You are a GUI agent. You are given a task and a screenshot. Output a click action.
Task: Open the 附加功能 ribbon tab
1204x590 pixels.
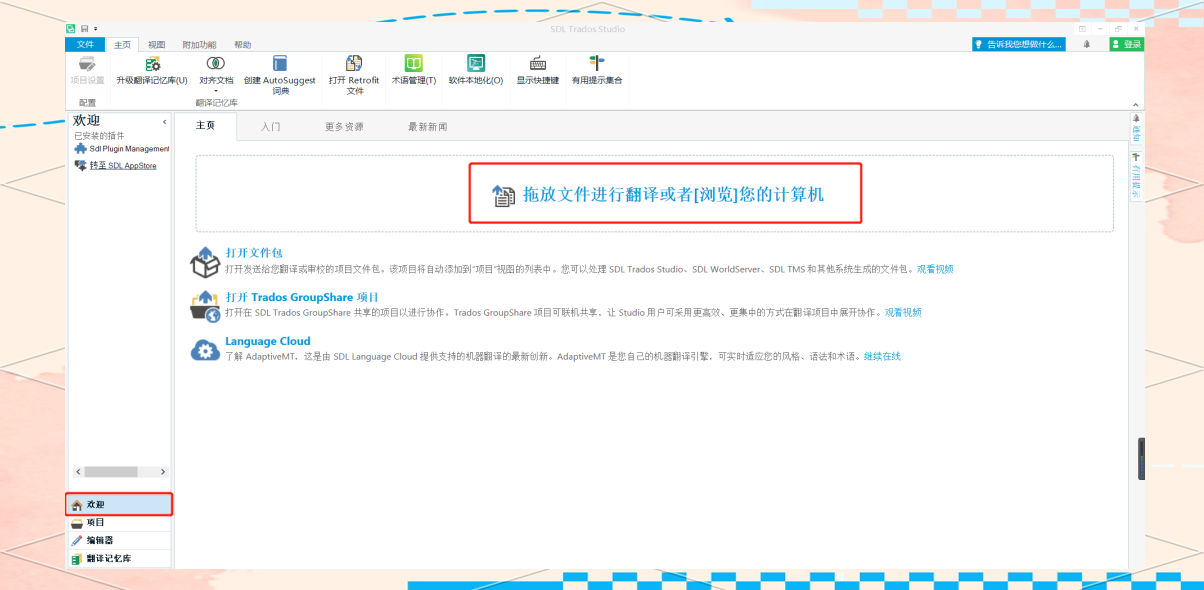199,45
